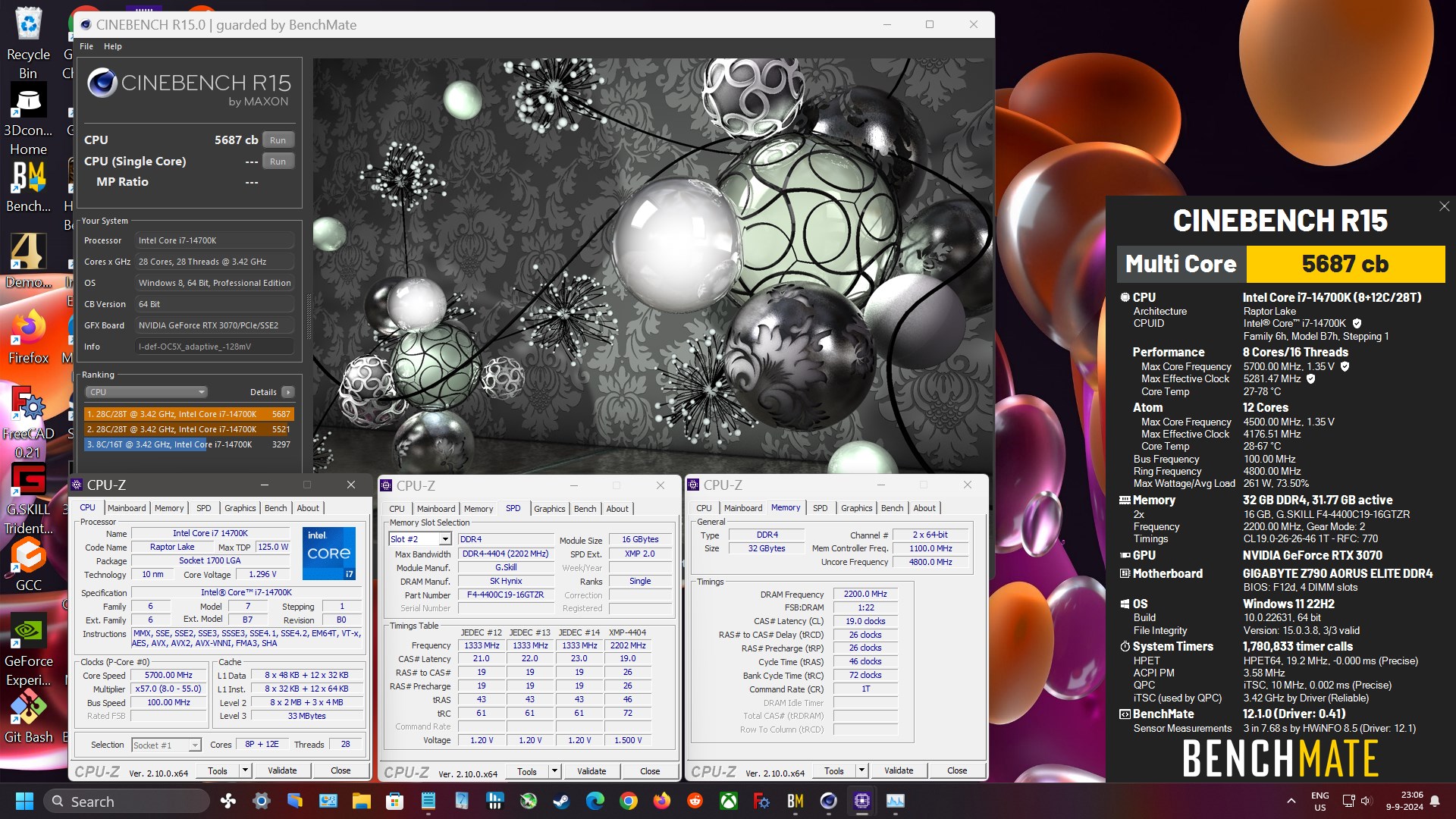1456x819 pixels.
Task: Open the File menu in Cinebench
Action: point(86,46)
